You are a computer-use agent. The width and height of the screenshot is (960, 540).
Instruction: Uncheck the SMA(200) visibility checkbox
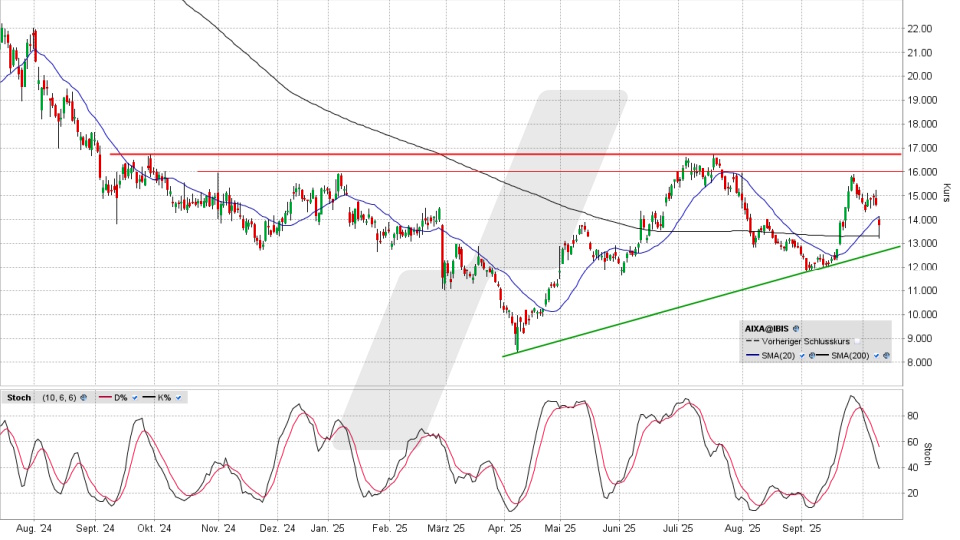pos(876,356)
